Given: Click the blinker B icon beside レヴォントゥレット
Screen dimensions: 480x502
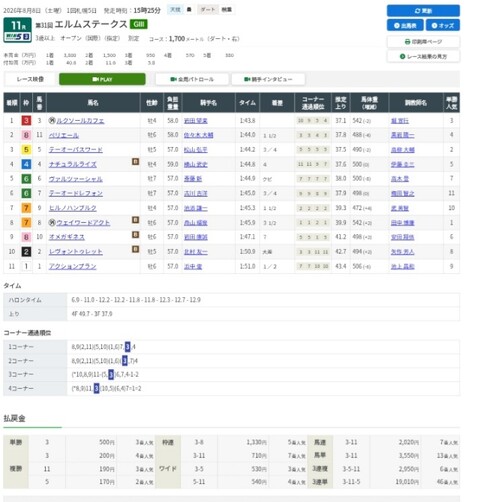Looking at the screenshot, I should (135, 249).
